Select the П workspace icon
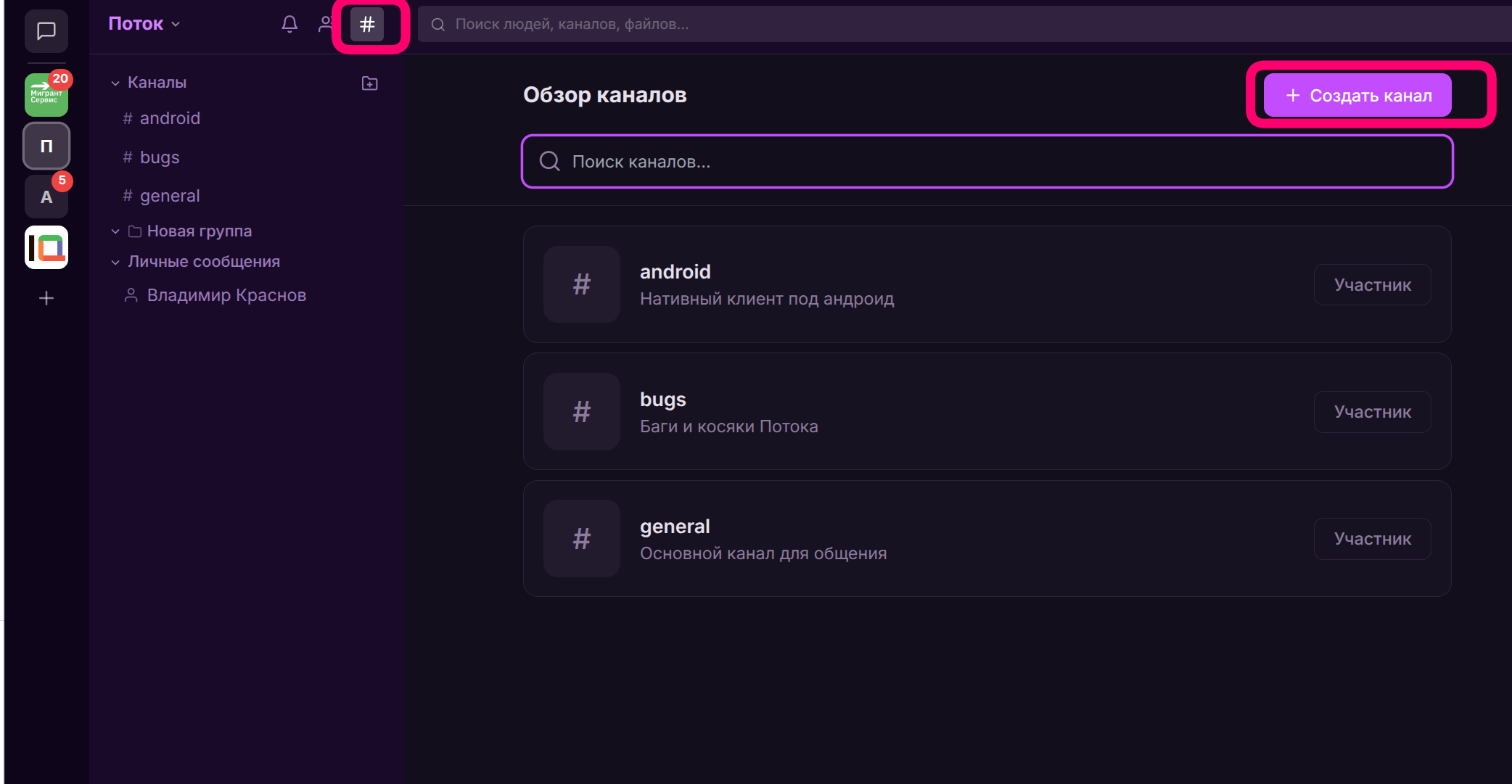 pyautogui.click(x=46, y=147)
